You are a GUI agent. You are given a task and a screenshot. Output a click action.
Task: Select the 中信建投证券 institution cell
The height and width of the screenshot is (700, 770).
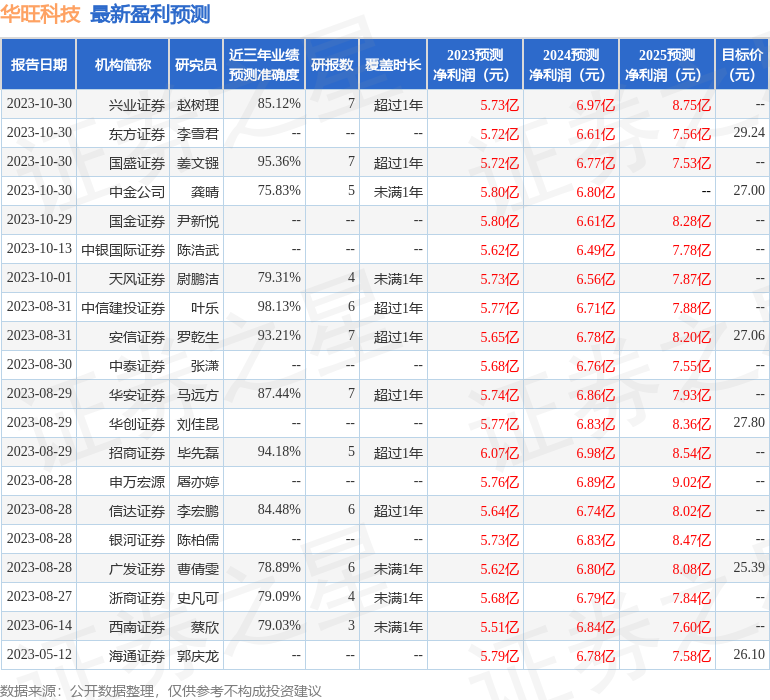click(x=123, y=308)
